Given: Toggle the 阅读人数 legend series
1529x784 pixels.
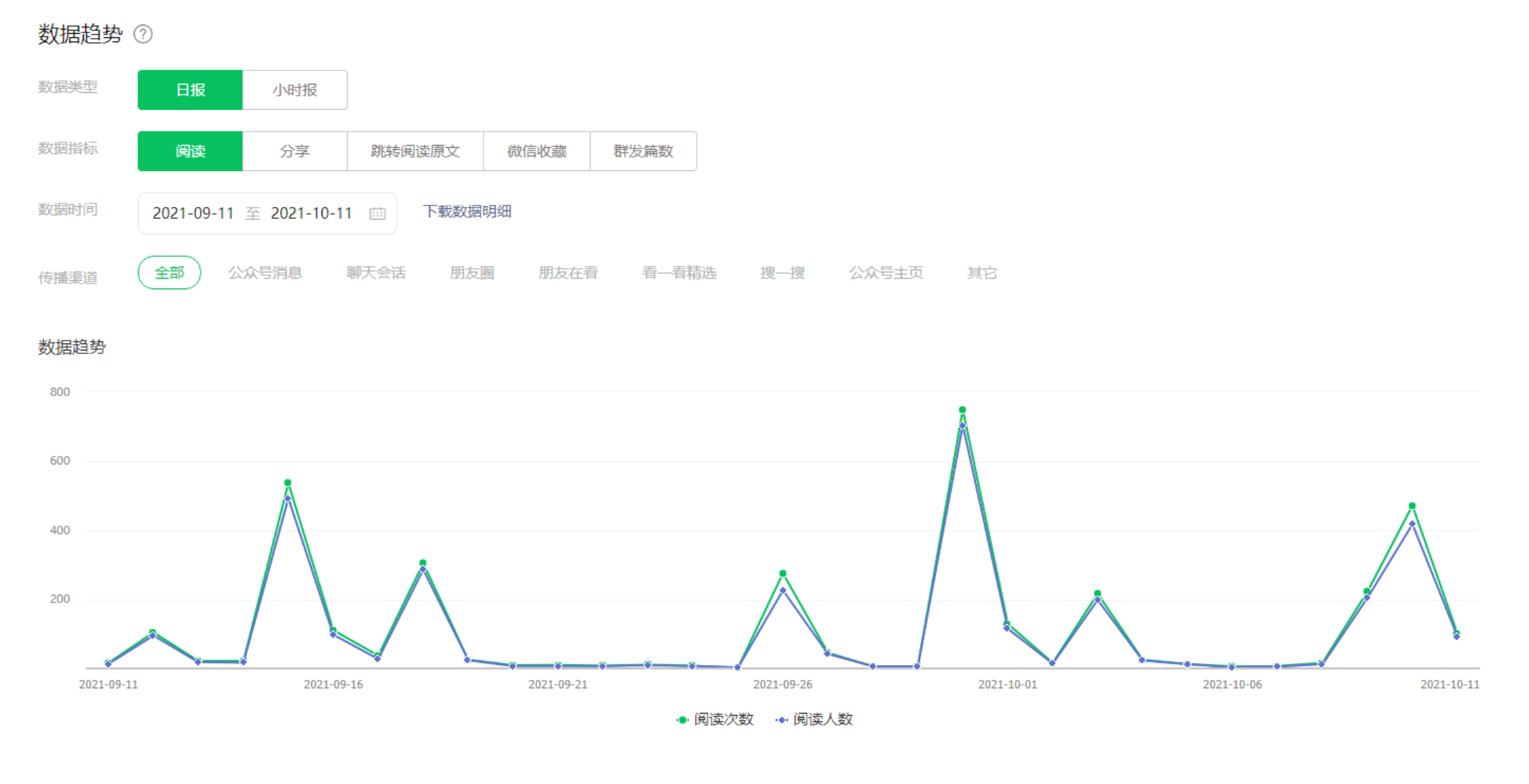Looking at the screenshot, I should (814, 719).
